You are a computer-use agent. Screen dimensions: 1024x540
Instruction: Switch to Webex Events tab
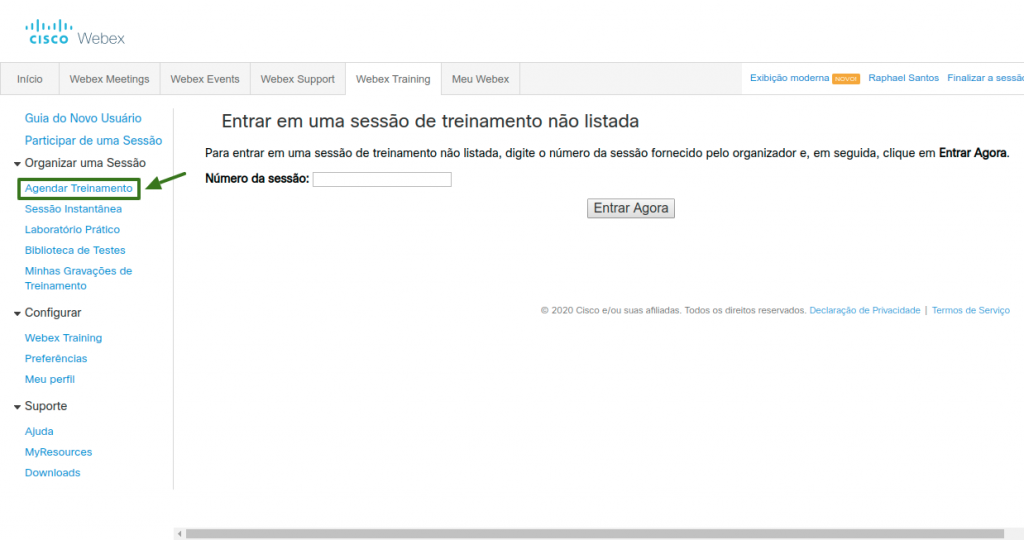(x=205, y=79)
